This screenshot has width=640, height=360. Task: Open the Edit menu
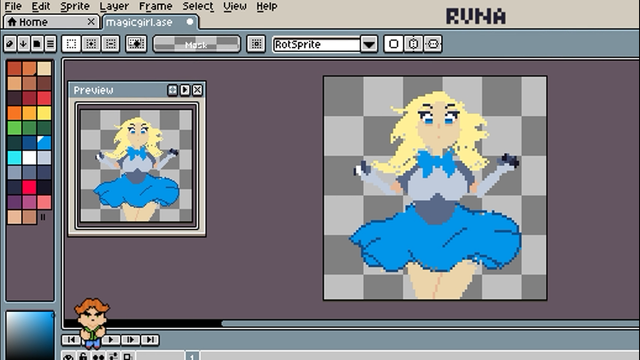(x=41, y=6)
